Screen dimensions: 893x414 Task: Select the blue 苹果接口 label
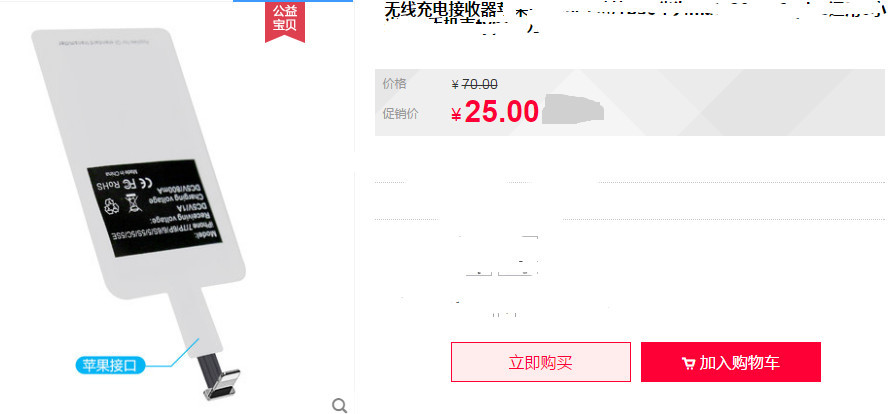point(110,365)
